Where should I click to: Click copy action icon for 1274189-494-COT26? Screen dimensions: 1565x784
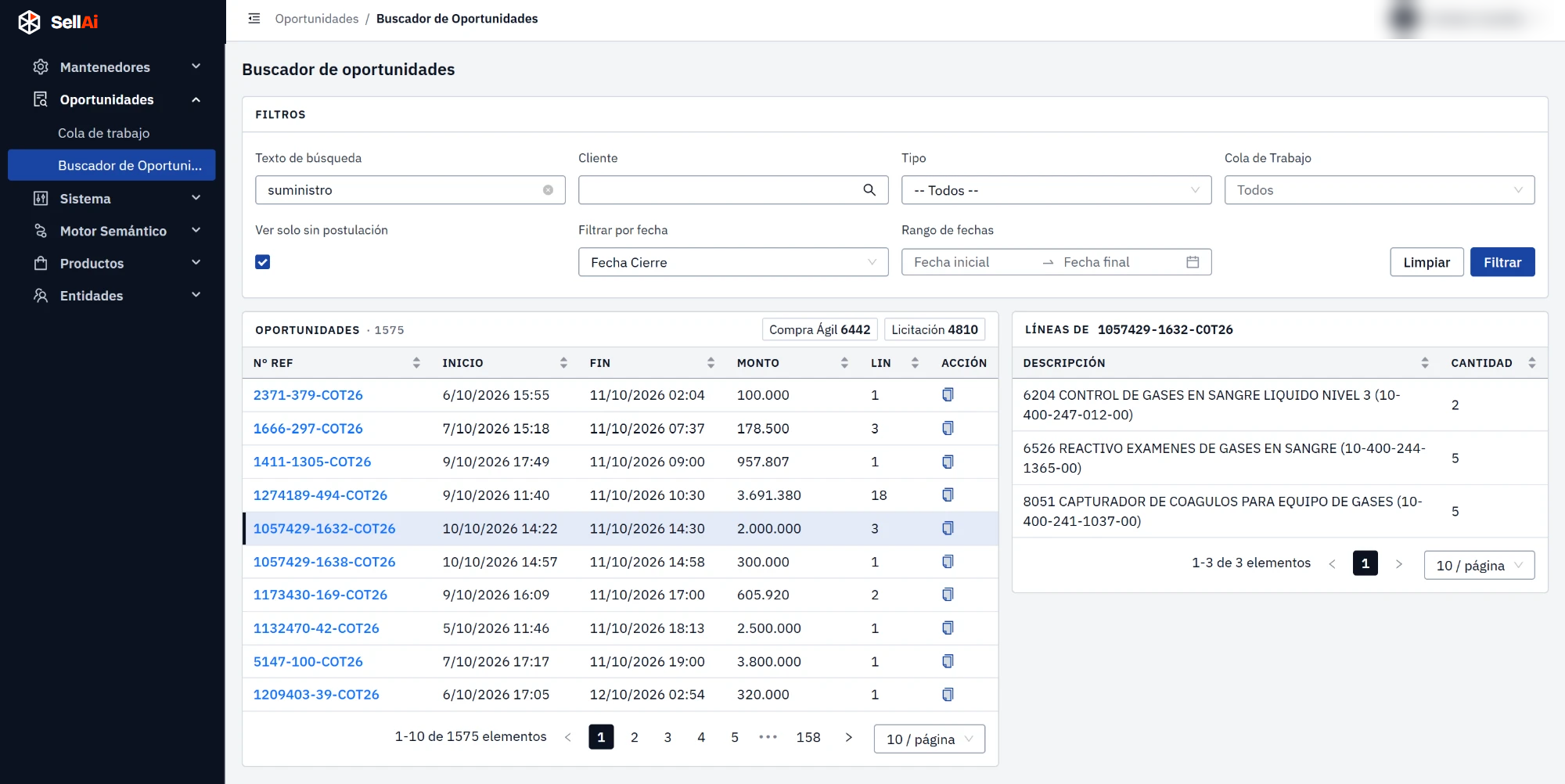point(948,495)
